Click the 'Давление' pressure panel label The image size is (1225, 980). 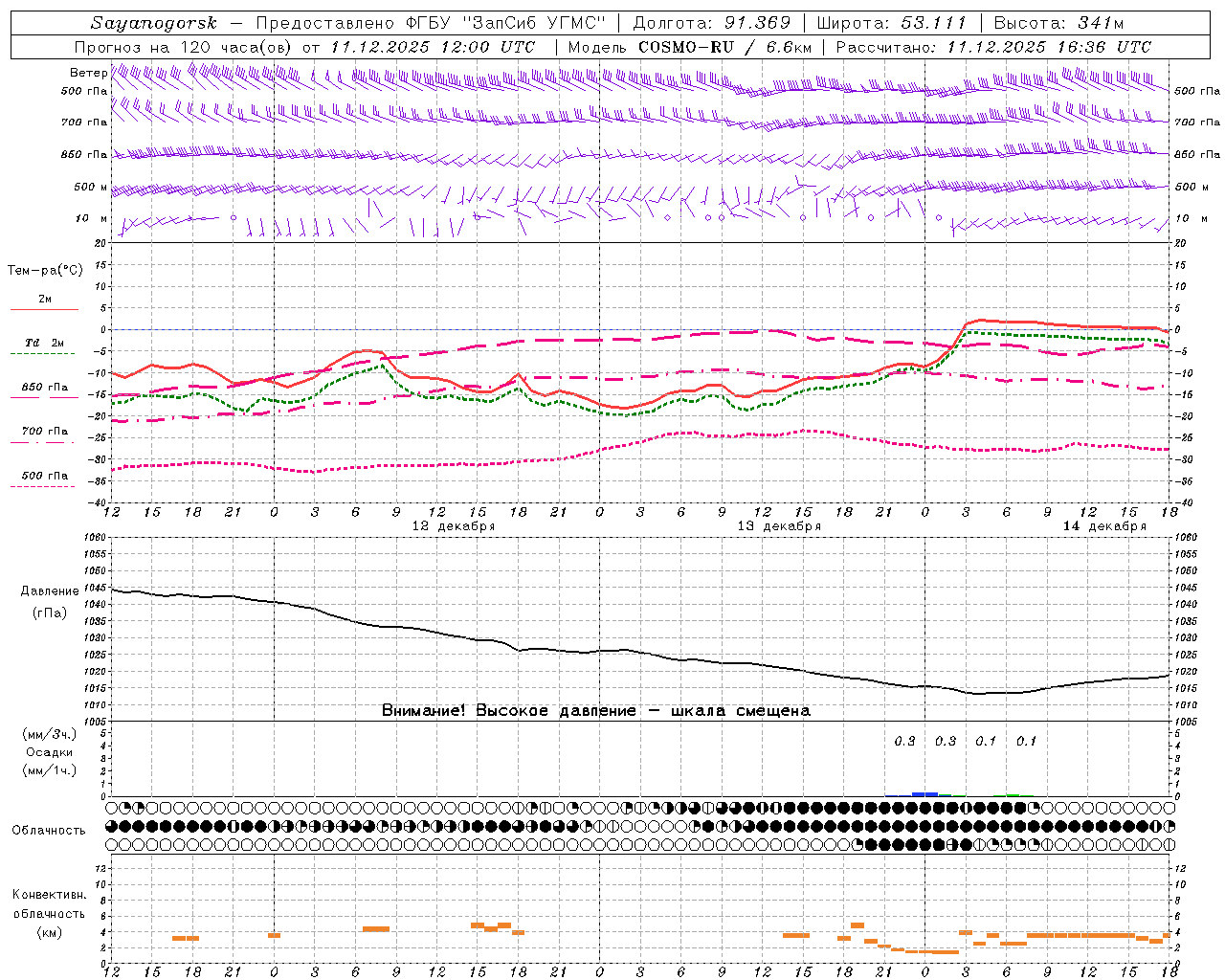(x=50, y=591)
